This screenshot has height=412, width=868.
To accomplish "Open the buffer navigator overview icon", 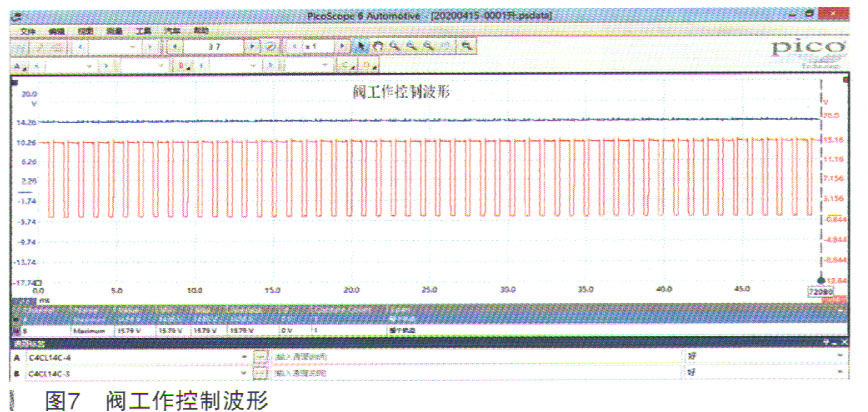I will click(270, 47).
